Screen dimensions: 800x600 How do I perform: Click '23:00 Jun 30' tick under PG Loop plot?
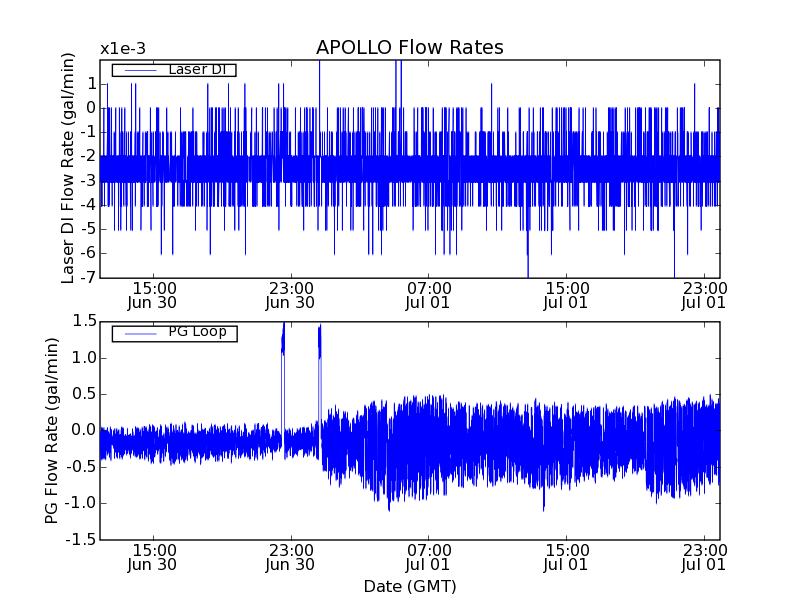click(290, 558)
